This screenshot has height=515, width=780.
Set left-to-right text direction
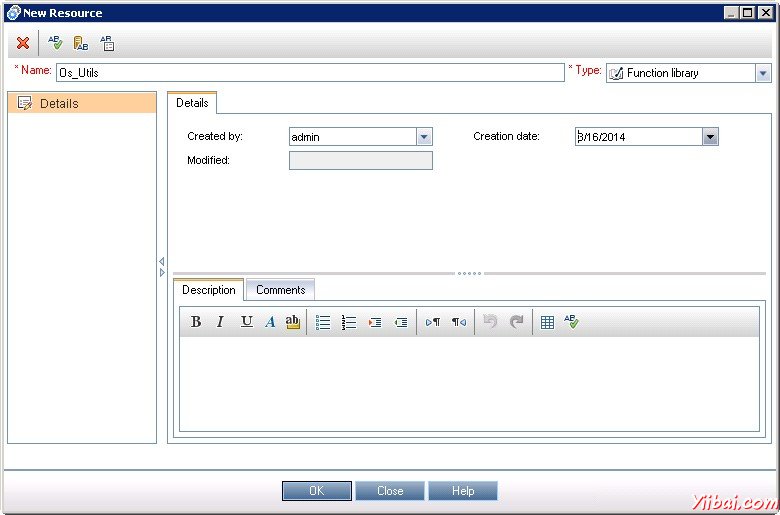[x=433, y=322]
